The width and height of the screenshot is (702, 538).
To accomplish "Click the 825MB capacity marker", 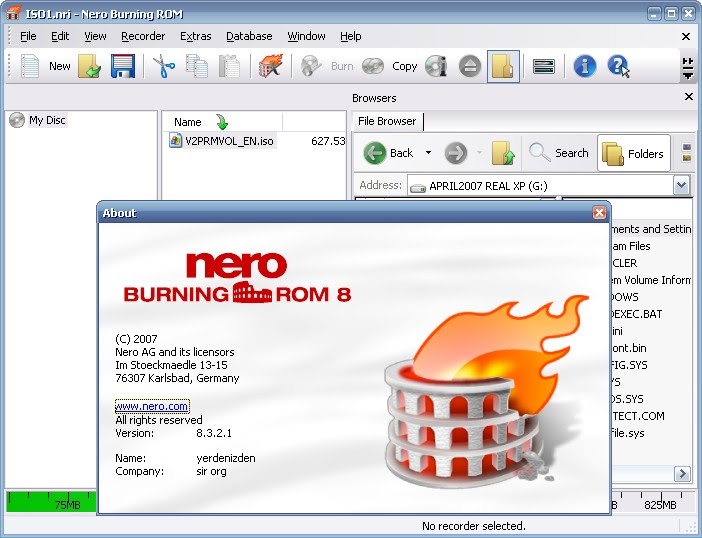I will pos(660,505).
